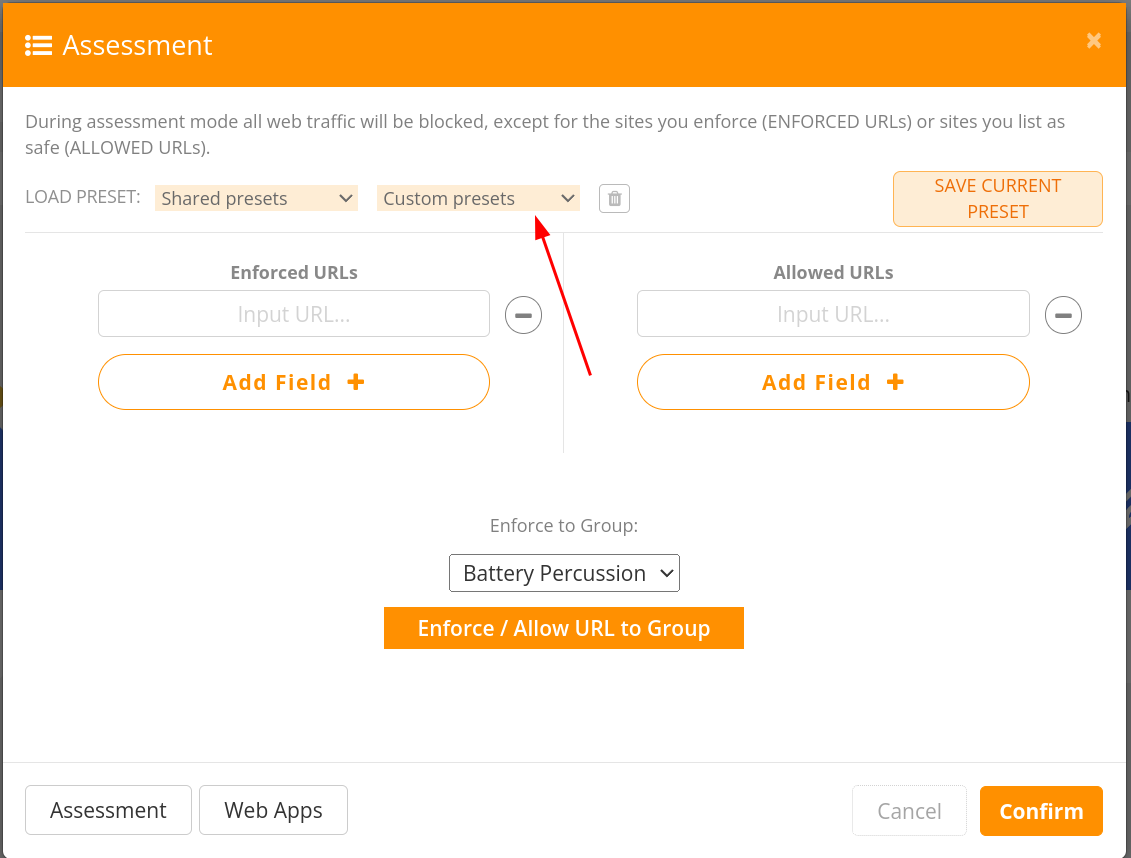Click the 'LOAD PRESET:' label

[83, 197]
